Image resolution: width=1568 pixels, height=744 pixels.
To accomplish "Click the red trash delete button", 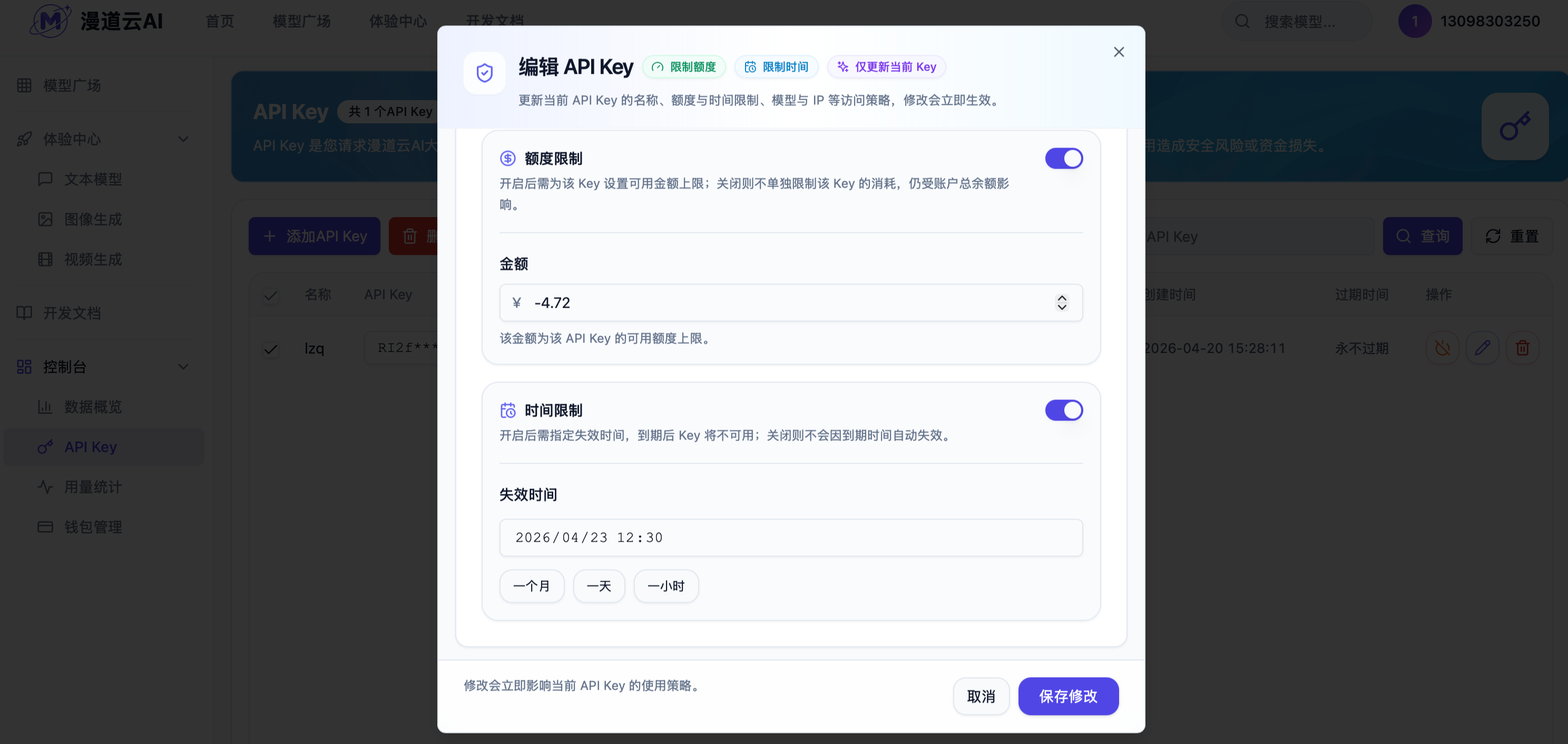I will pos(413,236).
